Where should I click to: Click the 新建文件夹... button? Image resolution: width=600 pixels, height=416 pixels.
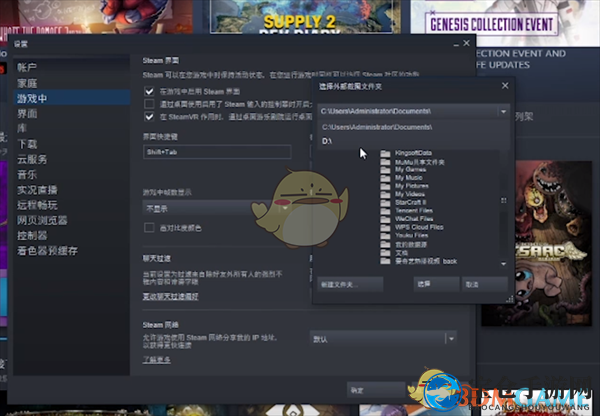[x=351, y=284]
